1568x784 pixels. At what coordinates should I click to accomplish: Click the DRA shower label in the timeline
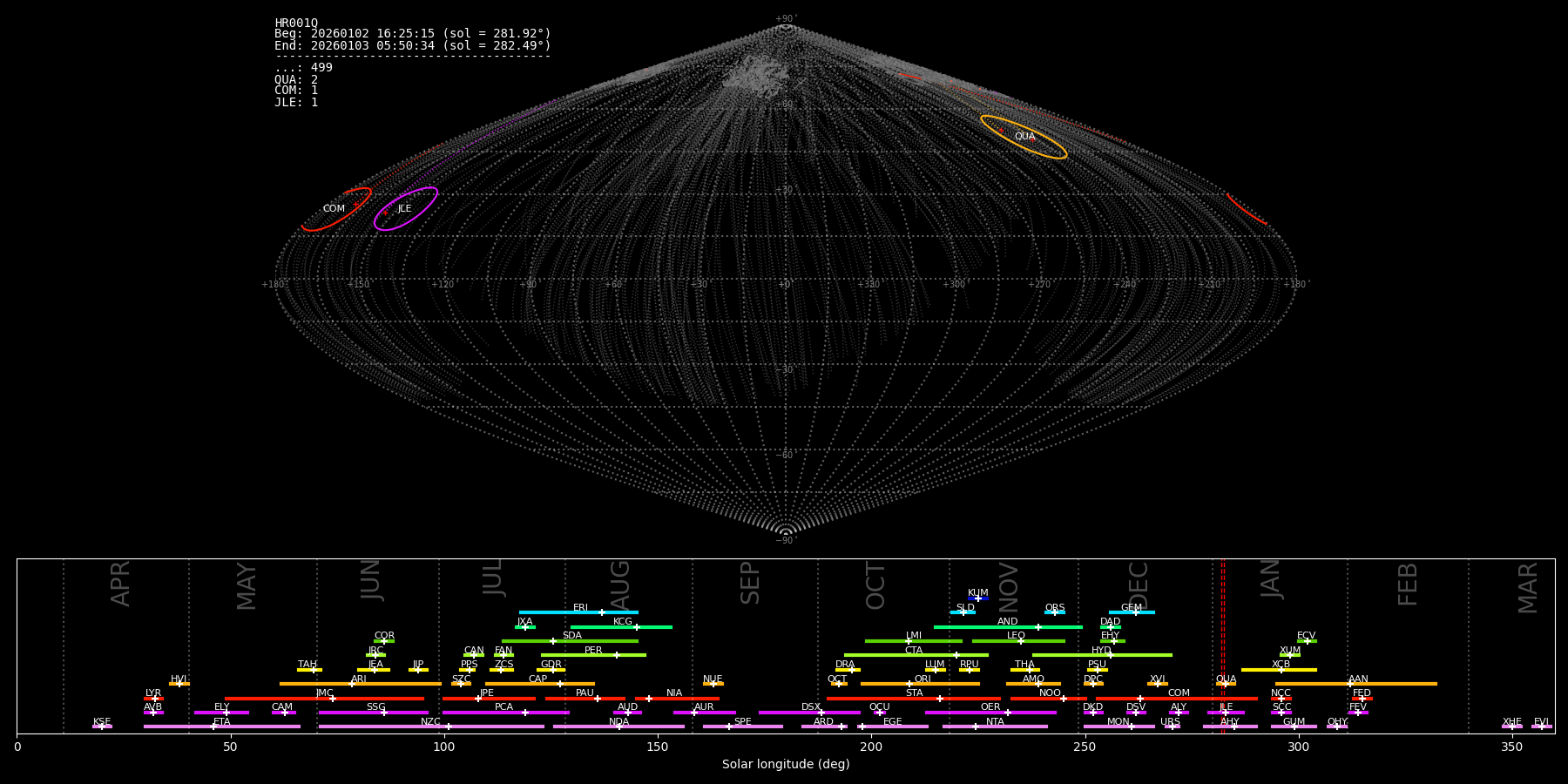pyautogui.click(x=845, y=665)
